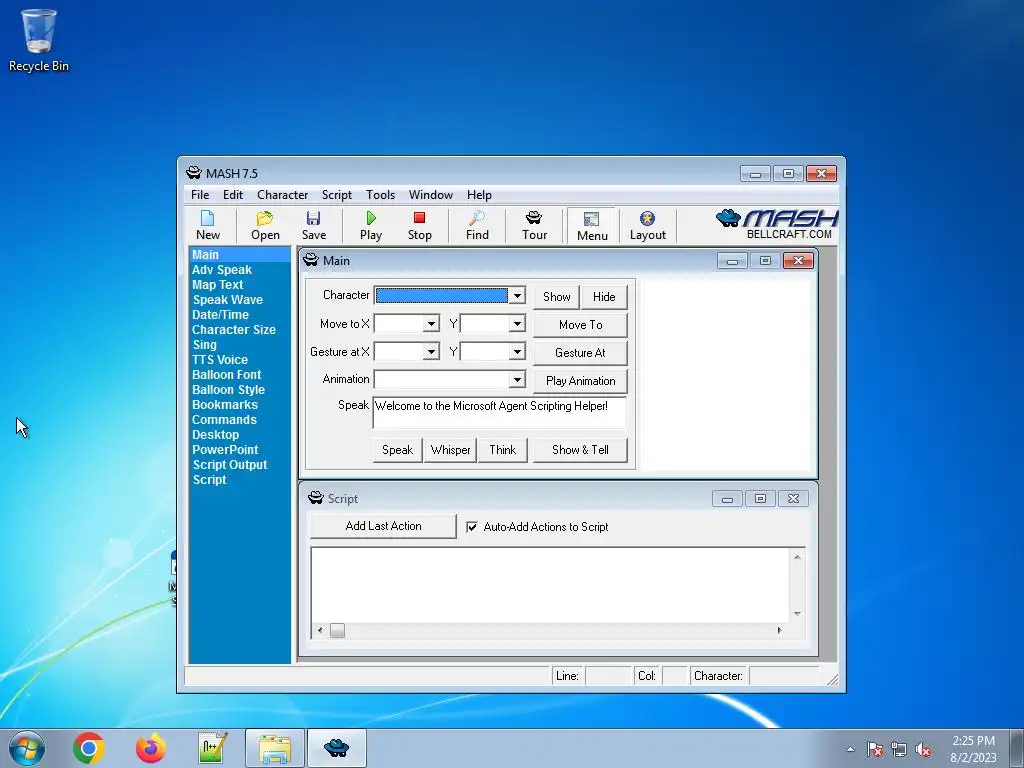Click the Add Last Action button
Screen dimensions: 1024x768
(383, 526)
